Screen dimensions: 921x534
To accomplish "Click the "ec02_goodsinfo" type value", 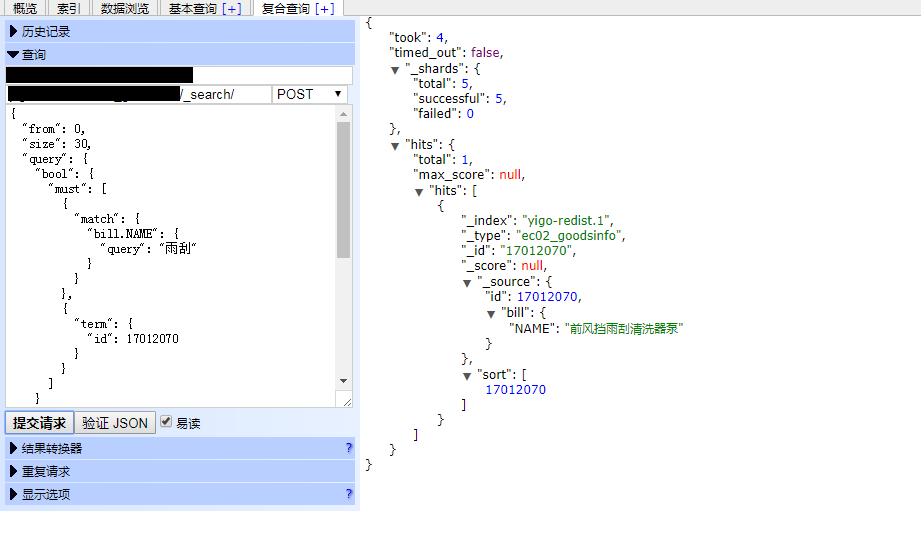I will point(569,236).
